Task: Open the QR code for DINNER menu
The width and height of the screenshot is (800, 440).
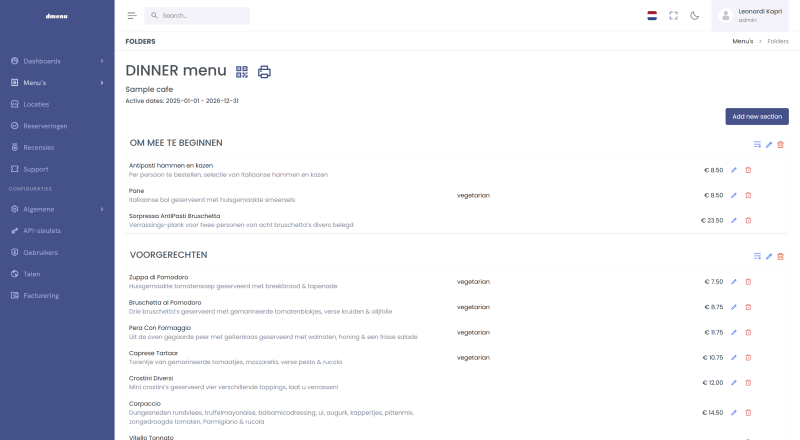Action: (x=242, y=71)
